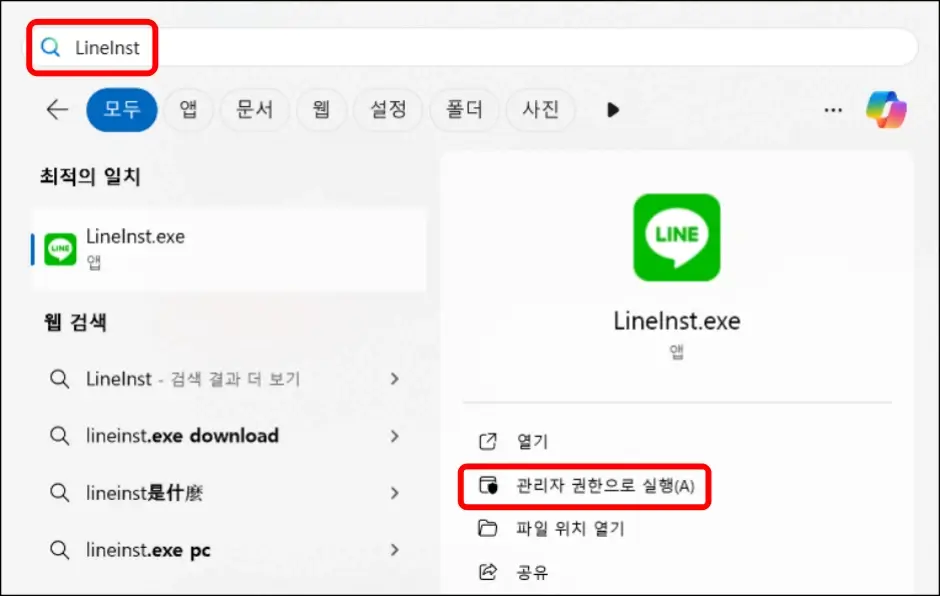The height and width of the screenshot is (596, 940).
Task: Click the search icon beside lineinst是什麼
Action: (x=59, y=493)
